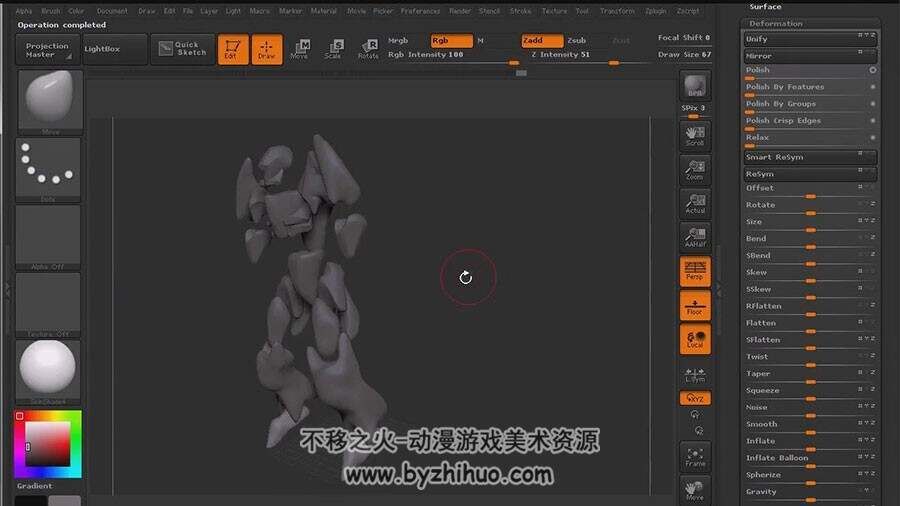Click the Draw Size slider
The image size is (900, 506).
pyautogui.click(x=684, y=55)
